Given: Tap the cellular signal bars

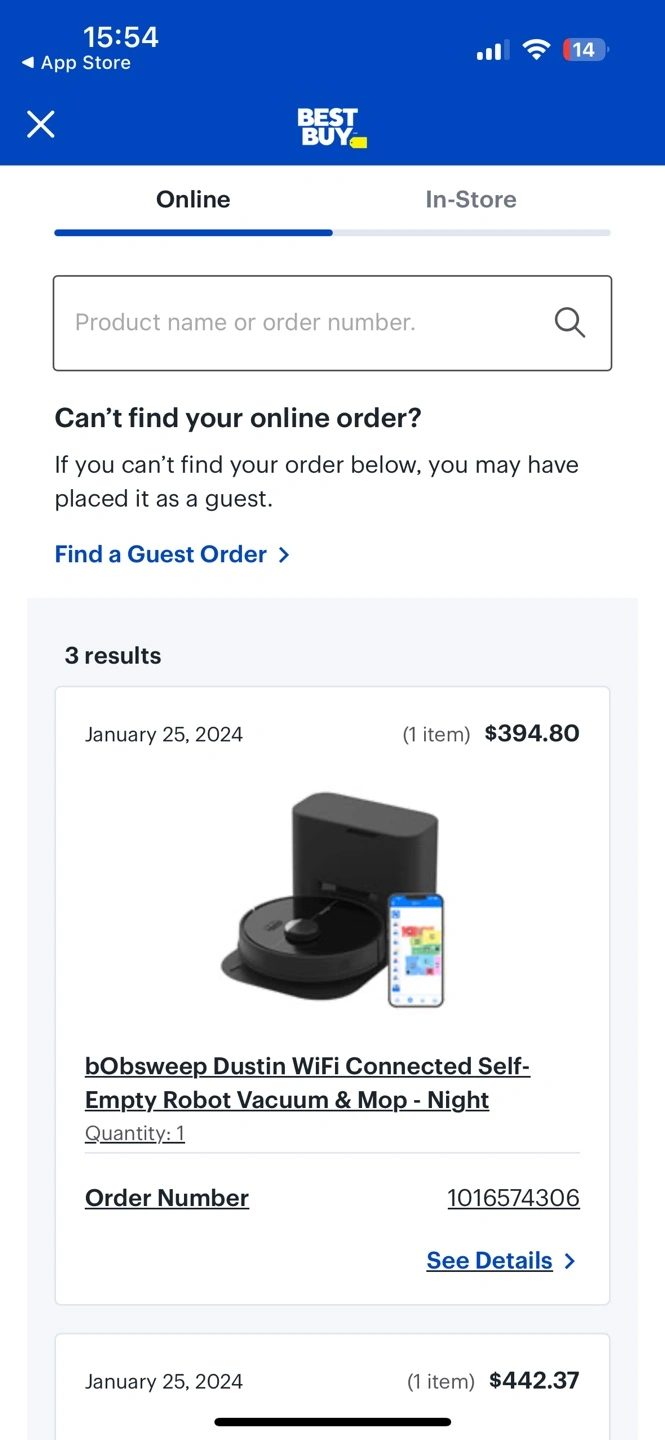Looking at the screenshot, I should pos(492,50).
